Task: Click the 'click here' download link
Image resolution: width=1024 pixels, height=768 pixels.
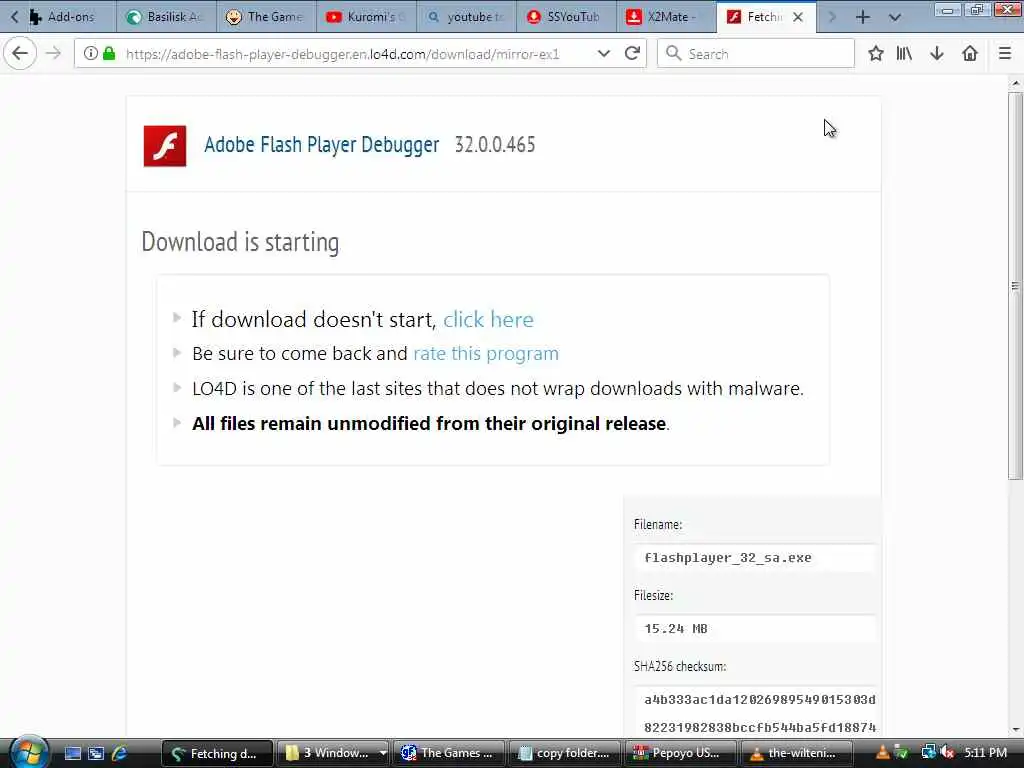Action: point(488,319)
